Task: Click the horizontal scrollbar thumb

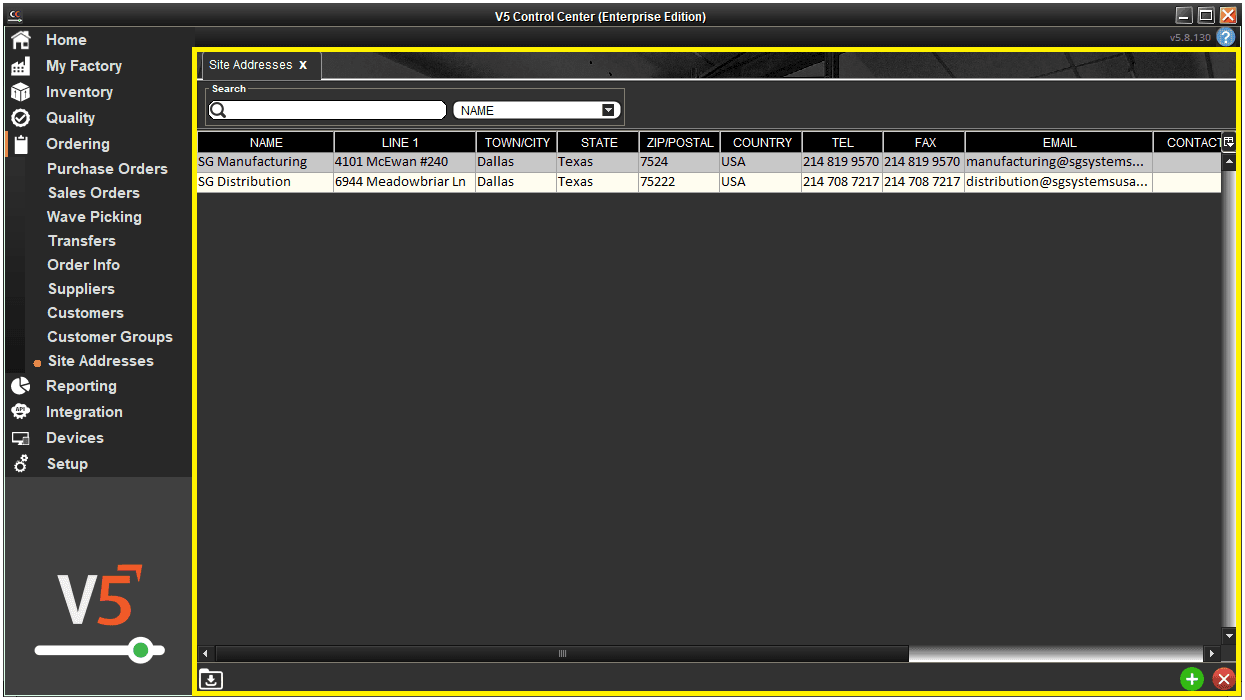Action: click(562, 654)
